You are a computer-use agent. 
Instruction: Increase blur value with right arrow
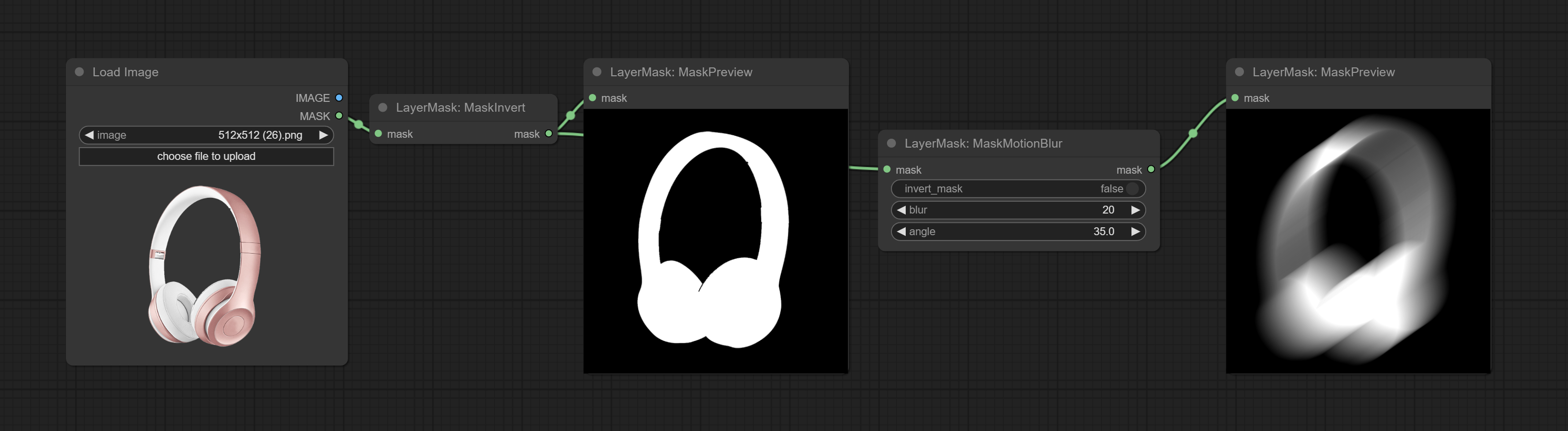(1135, 210)
